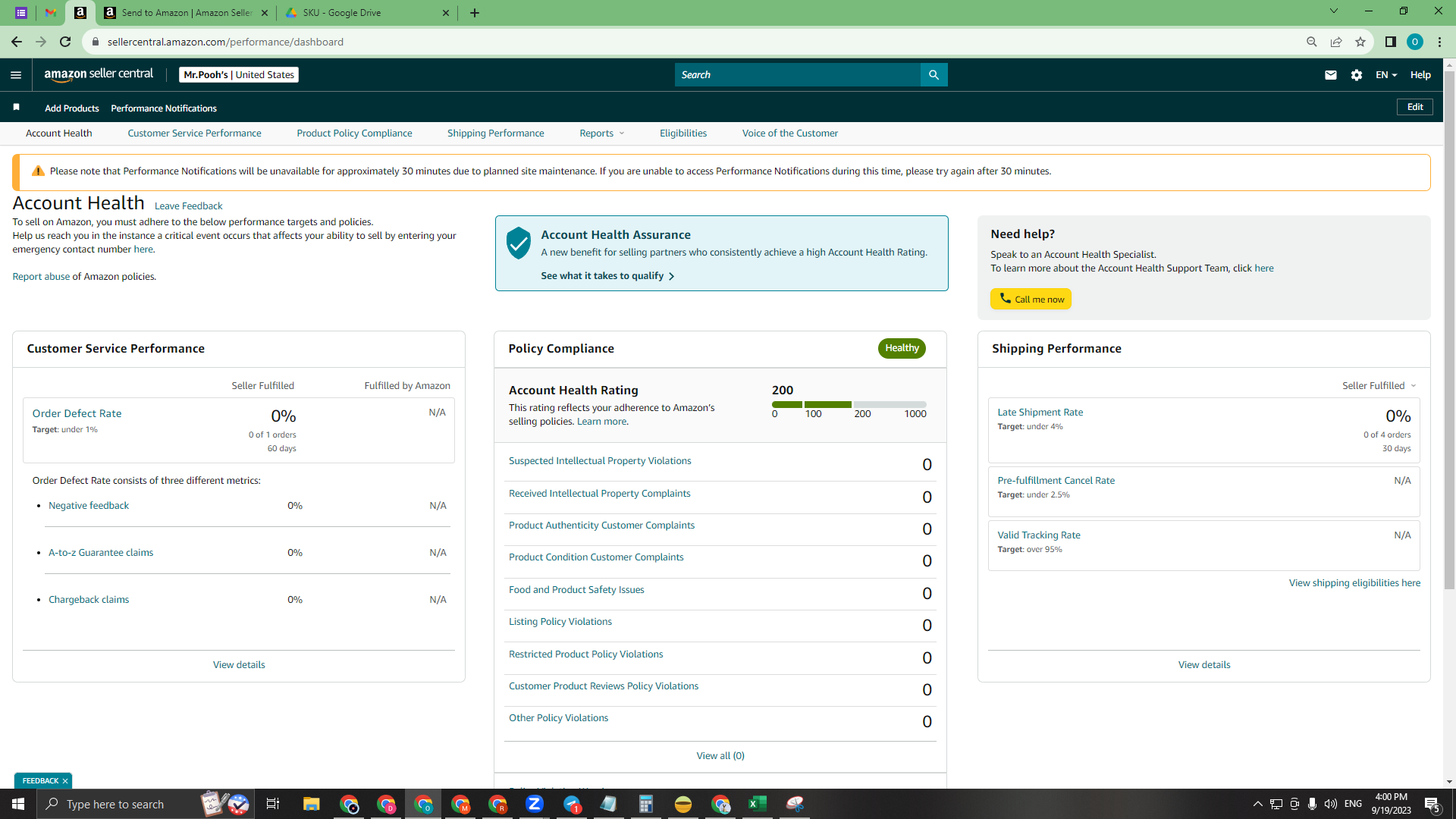Image resolution: width=1456 pixels, height=819 pixels.
Task: Click the amazon seller central logo
Action: pos(99,74)
